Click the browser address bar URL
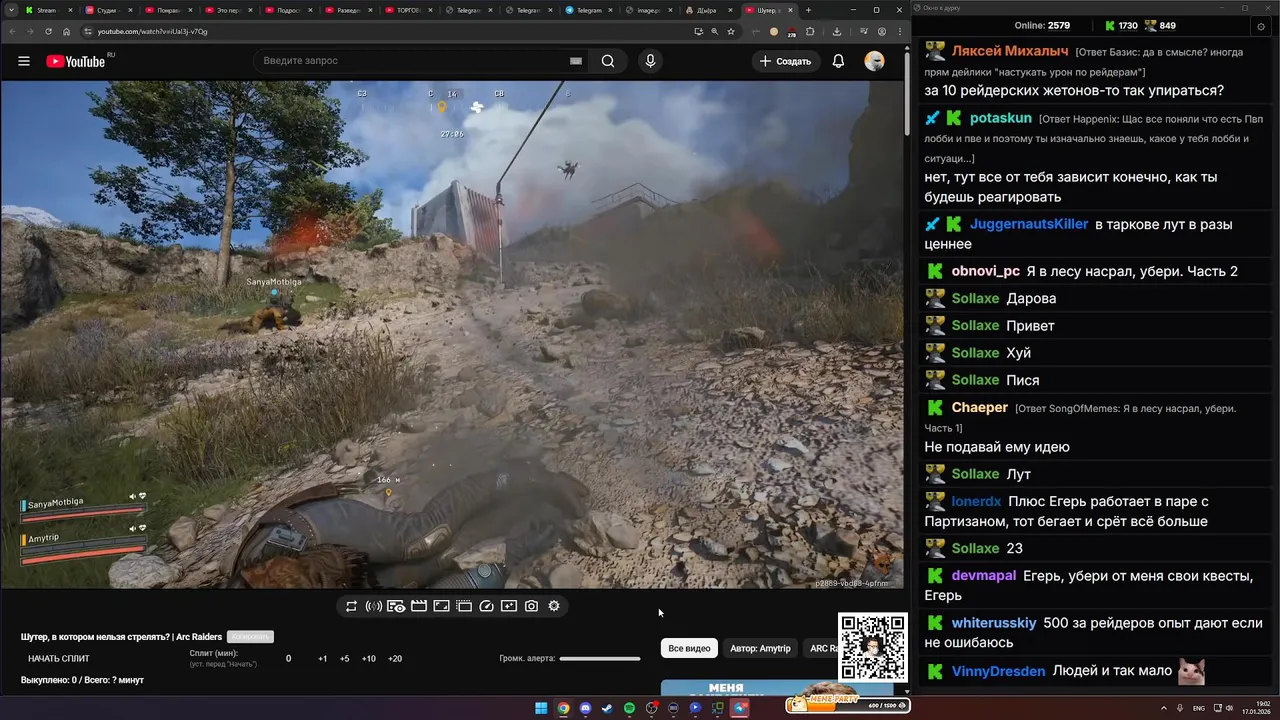Screen dimensions: 1280x720 pyautogui.click(x=152, y=31)
